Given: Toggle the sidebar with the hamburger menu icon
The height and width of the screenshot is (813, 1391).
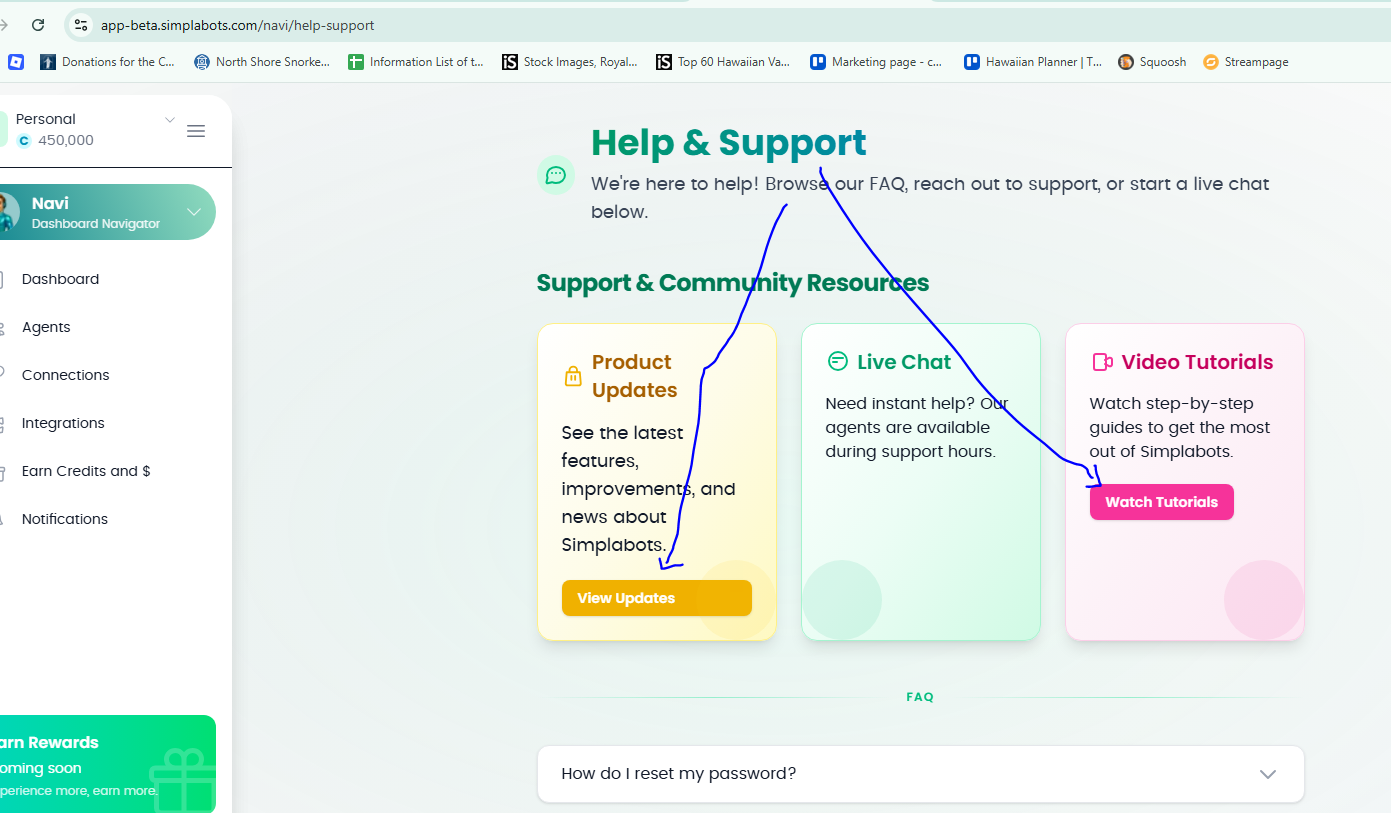Looking at the screenshot, I should 196,131.
